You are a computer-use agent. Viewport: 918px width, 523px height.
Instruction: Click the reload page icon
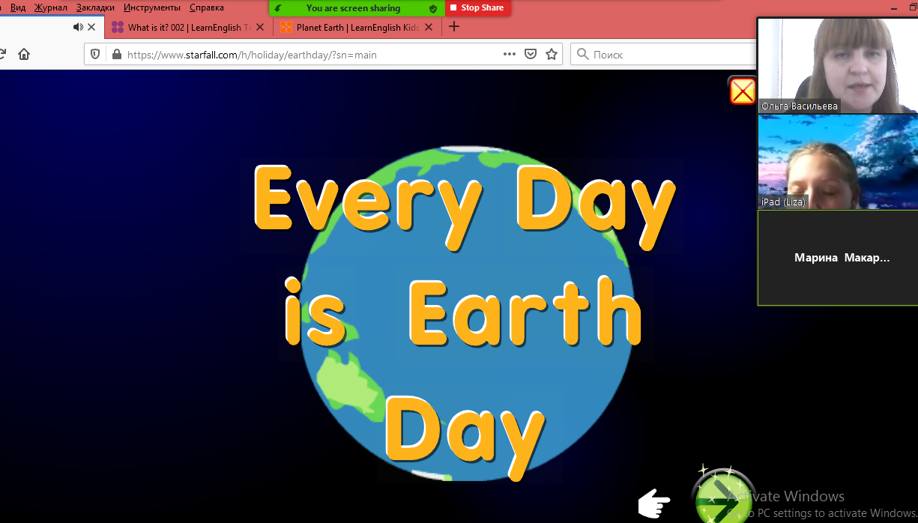tap(3, 54)
